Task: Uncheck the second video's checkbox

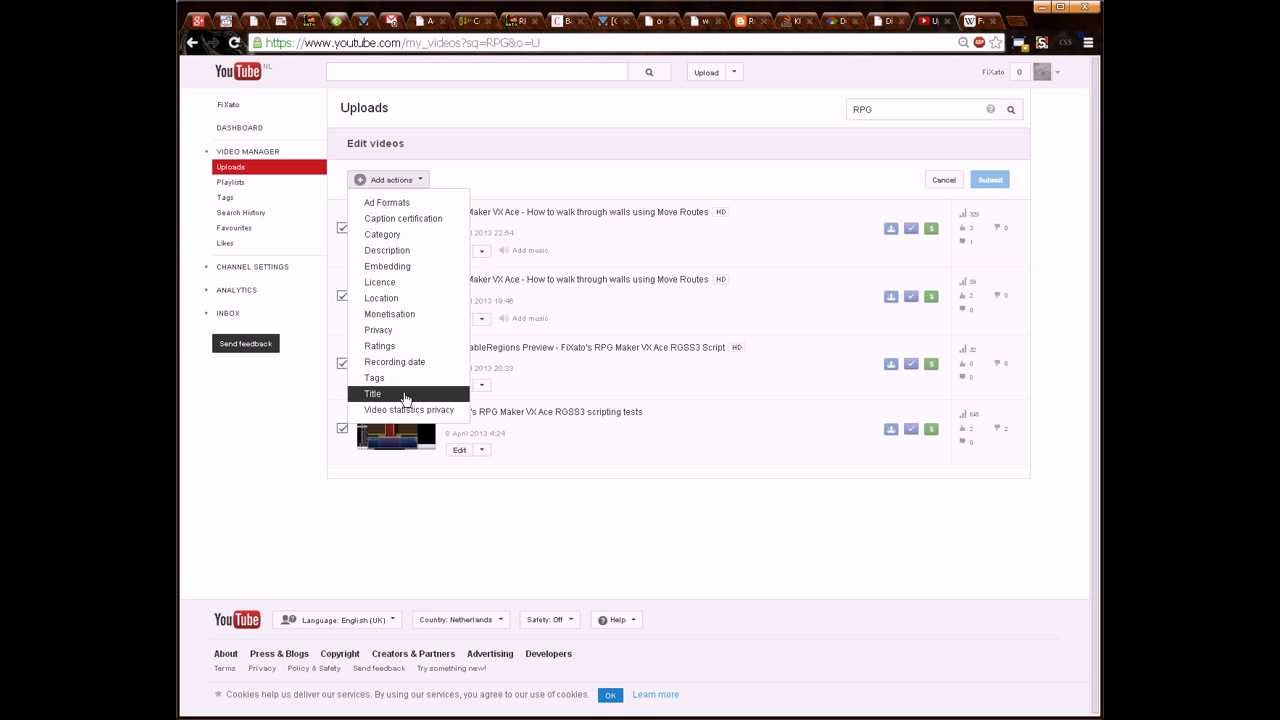Action: tap(342, 296)
